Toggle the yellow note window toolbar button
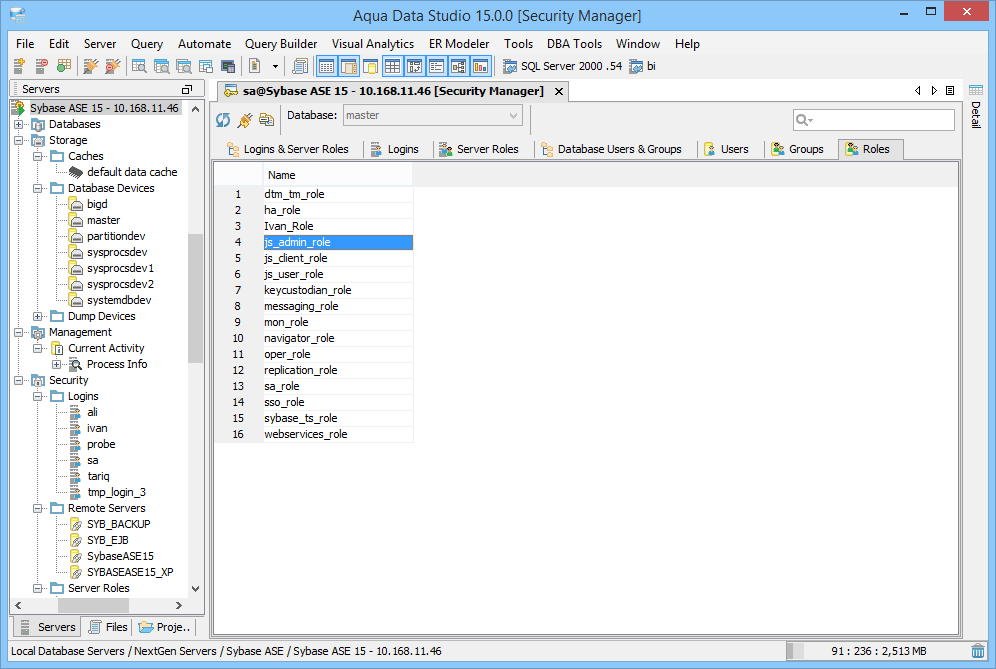The image size is (996, 669). (370, 66)
